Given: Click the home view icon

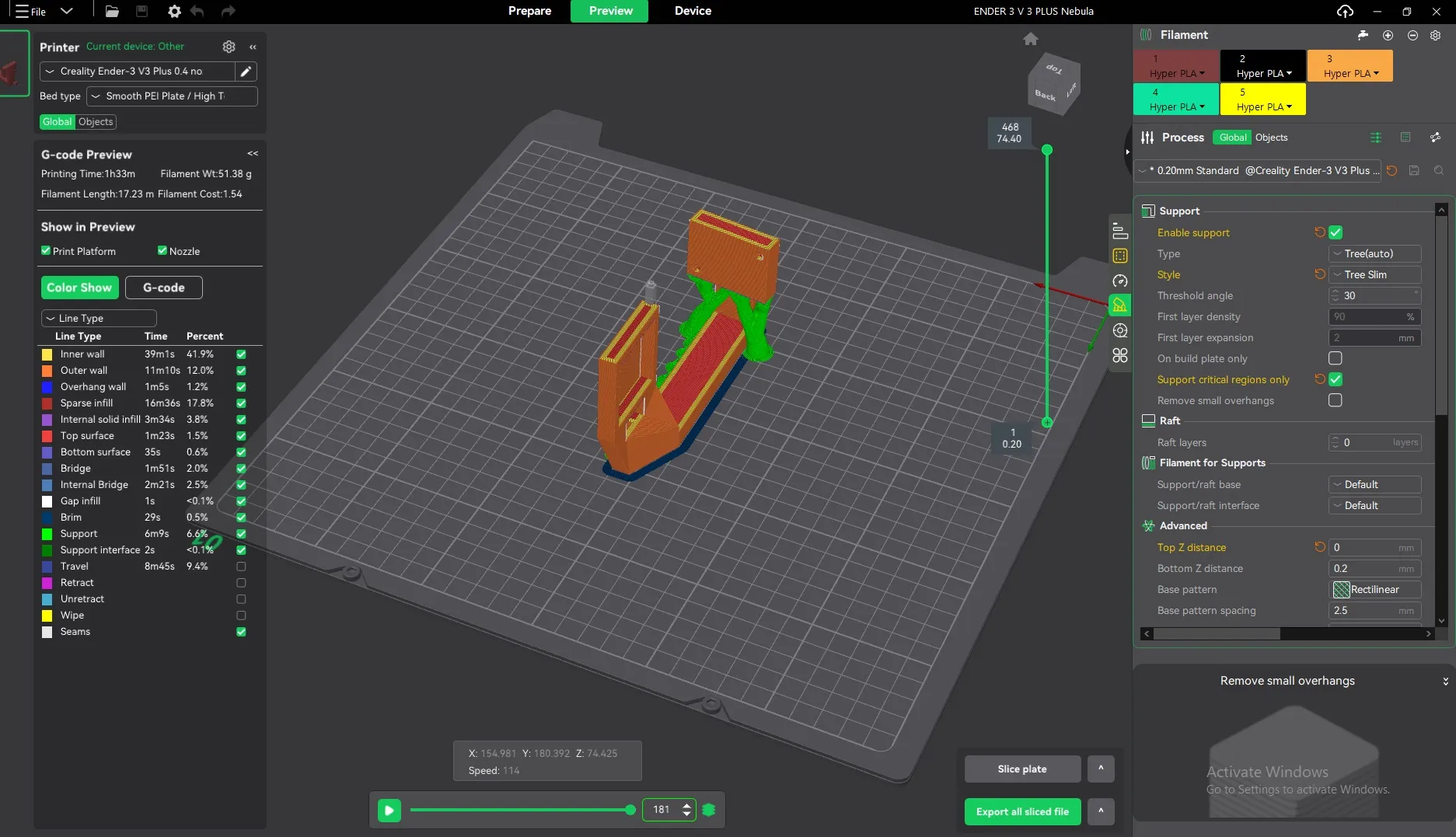Looking at the screenshot, I should (x=1030, y=39).
